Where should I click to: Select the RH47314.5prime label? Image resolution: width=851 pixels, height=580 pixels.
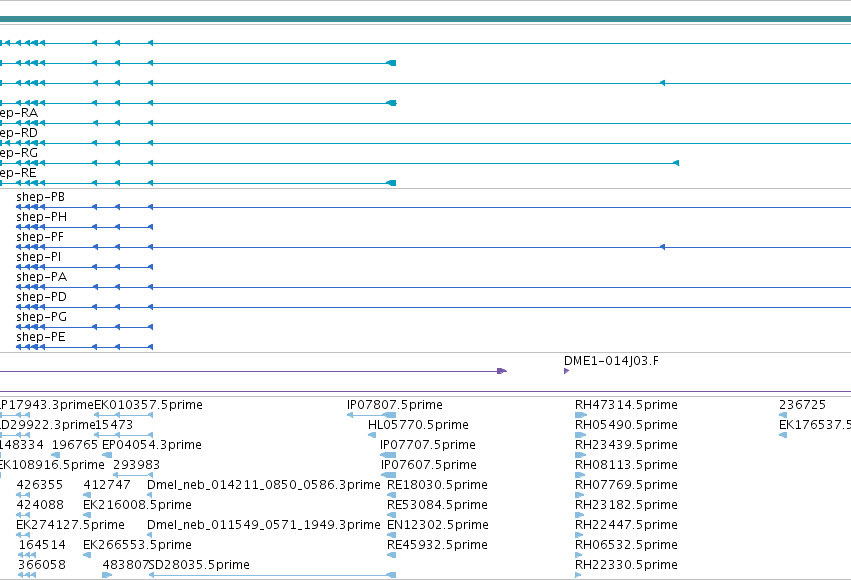[626, 405]
